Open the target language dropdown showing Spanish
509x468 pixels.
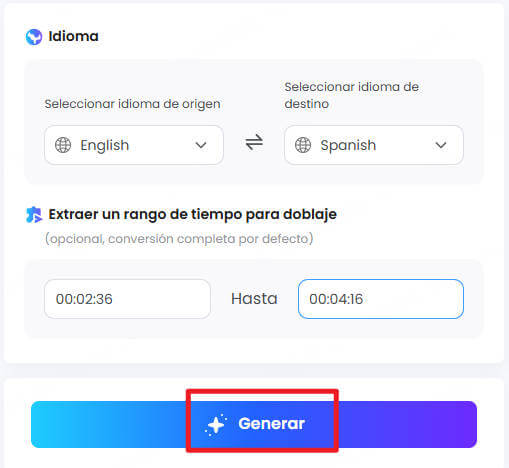pos(374,145)
